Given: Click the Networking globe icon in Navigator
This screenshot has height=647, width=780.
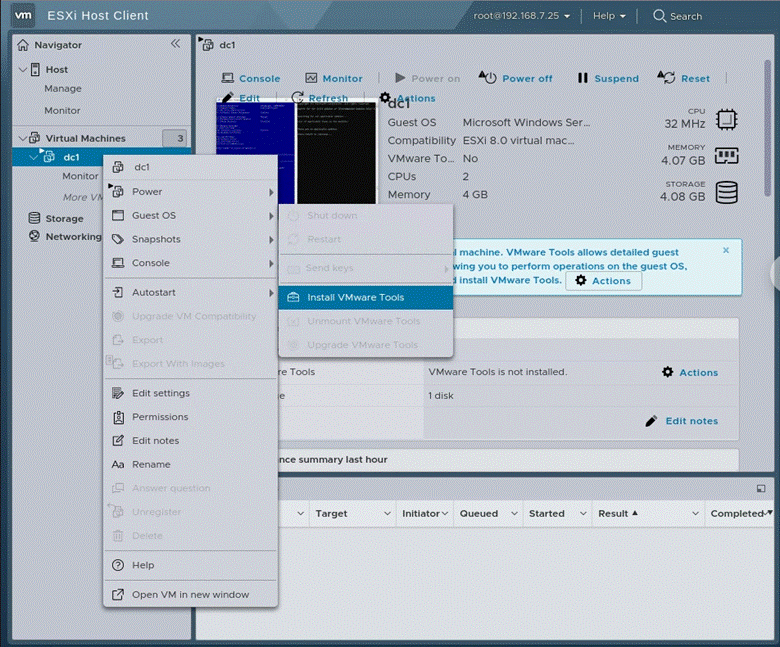Looking at the screenshot, I should [34, 236].
